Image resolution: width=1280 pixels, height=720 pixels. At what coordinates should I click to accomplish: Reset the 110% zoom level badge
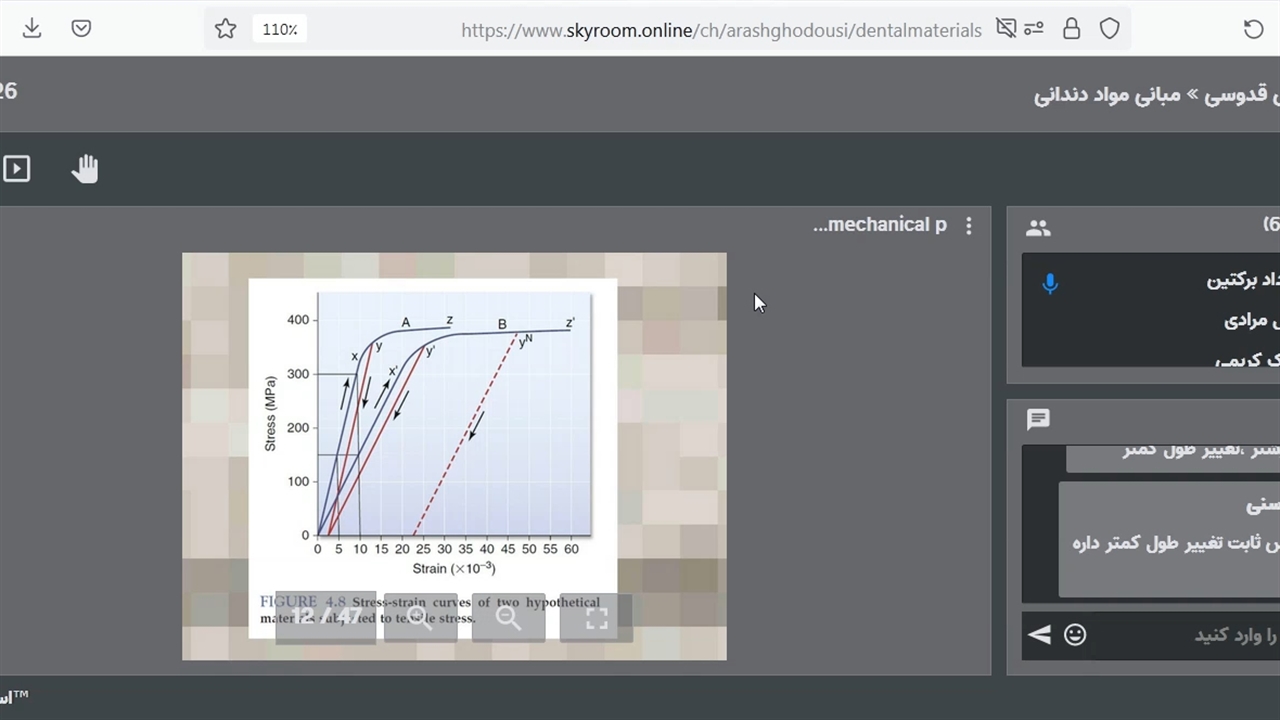(x=280, y=29)
